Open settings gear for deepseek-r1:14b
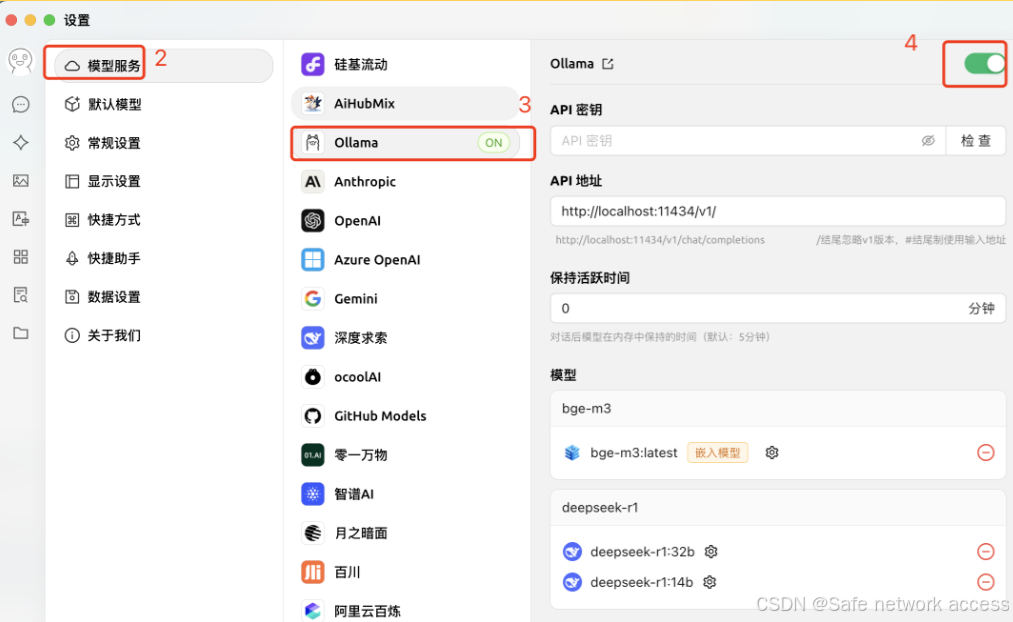This screenshot has height=622, width=1013. (709, 582)
